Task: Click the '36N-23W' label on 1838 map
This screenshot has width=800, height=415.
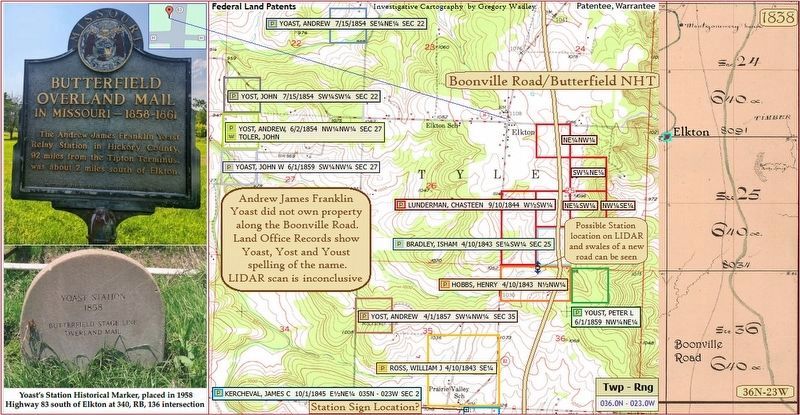Action: coord(765,392)
